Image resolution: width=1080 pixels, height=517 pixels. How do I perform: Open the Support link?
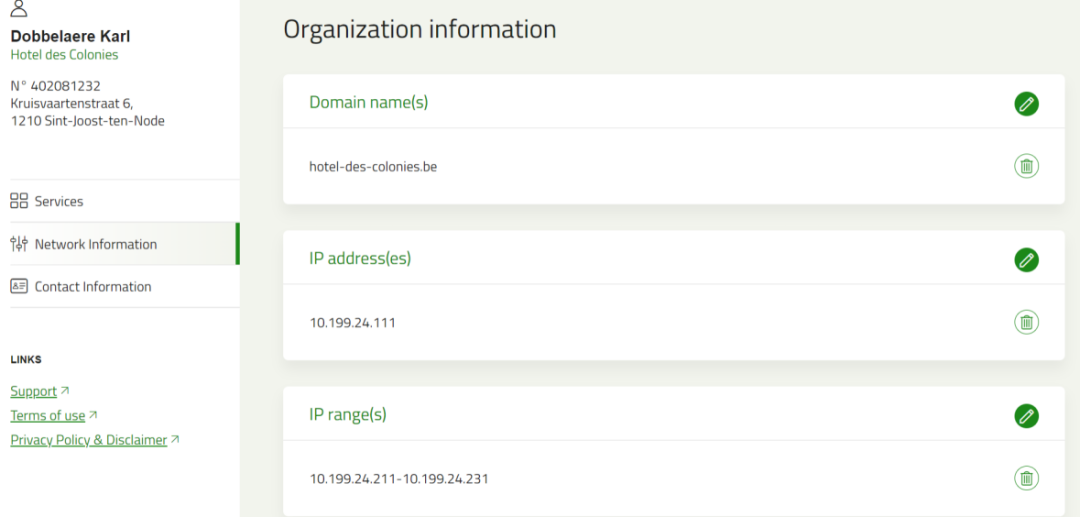click(34, 391)
